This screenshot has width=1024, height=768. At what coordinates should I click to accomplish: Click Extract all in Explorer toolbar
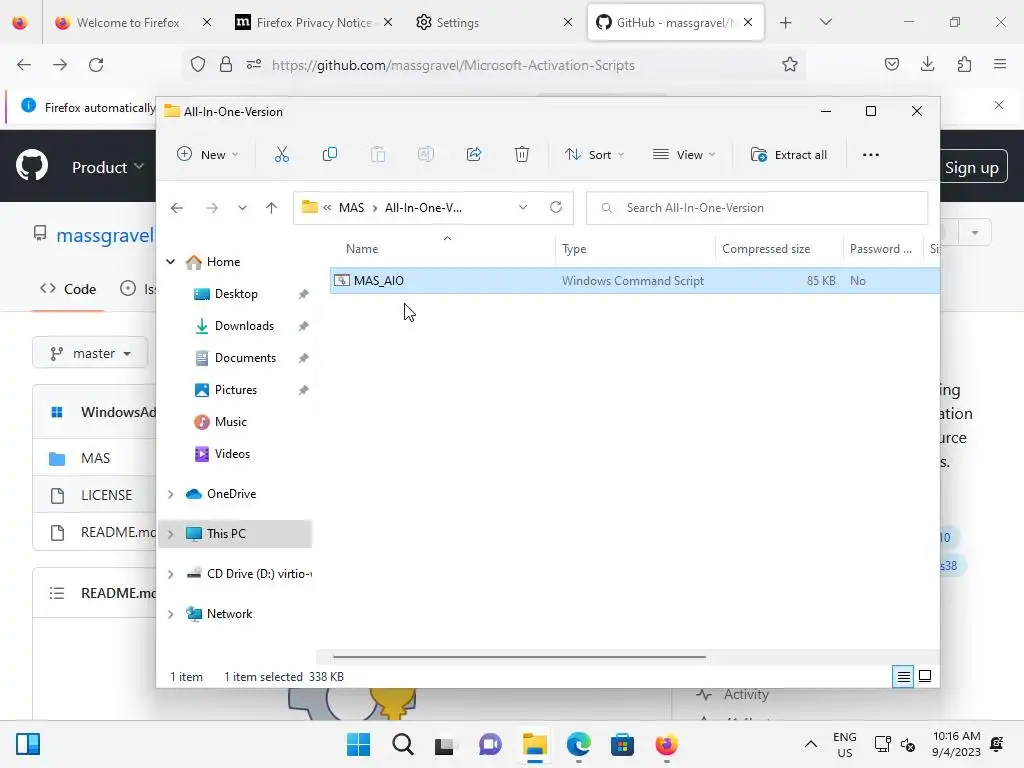(x=788, y=155)
